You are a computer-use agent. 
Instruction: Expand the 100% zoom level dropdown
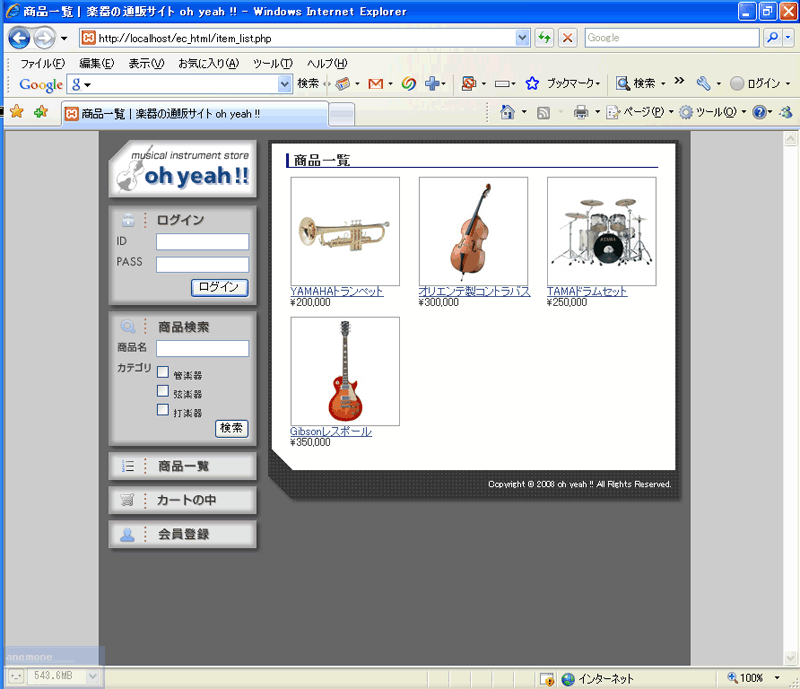777,678
